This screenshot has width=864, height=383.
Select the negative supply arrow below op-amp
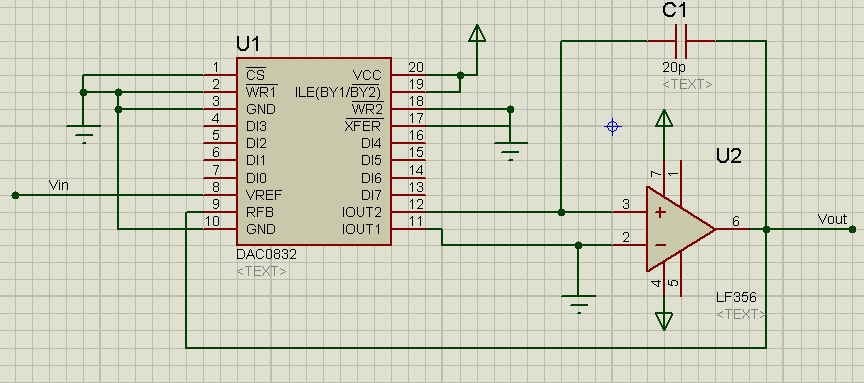tap(664, 321)
